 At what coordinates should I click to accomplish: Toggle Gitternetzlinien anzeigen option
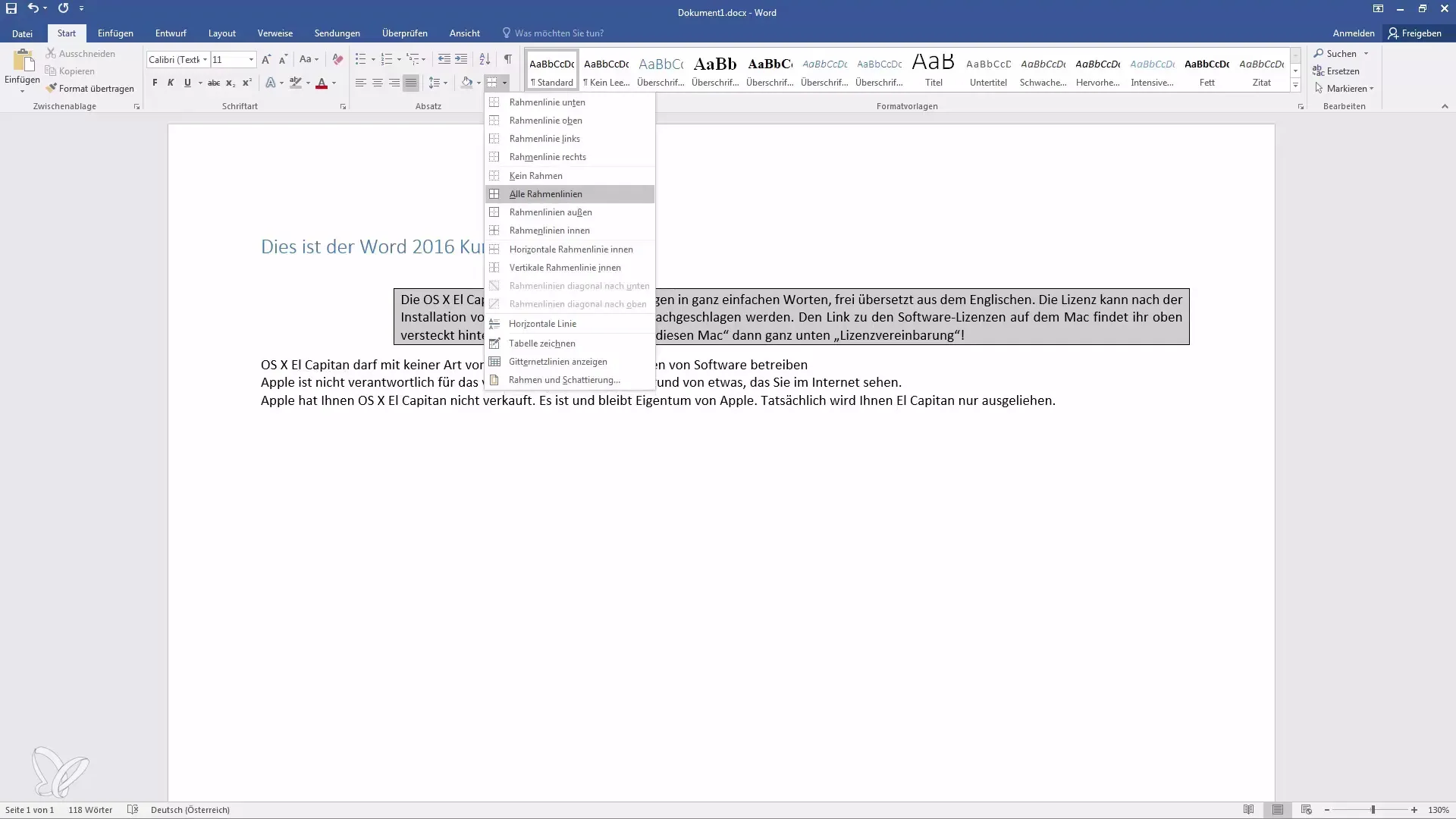point(570,362)
